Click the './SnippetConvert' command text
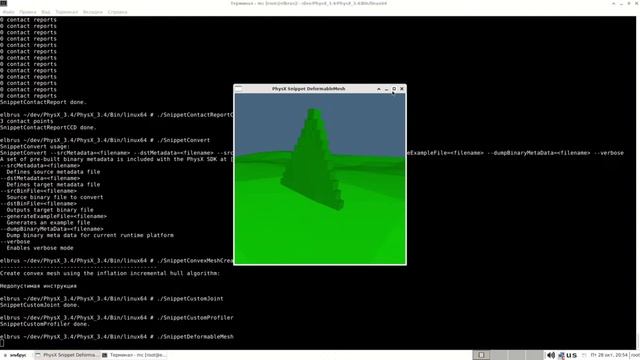Image resolution: width=640 pixels, height=360 pixels. [x=183, y=140]
